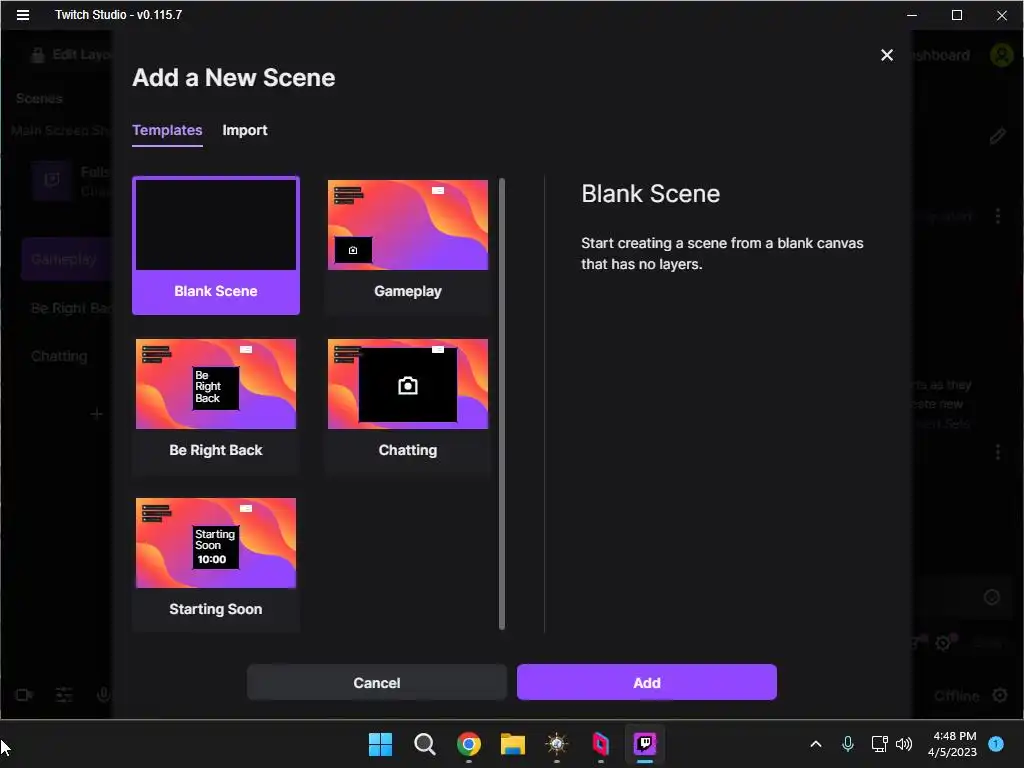This screenshot has height=768, width=1024.
Task: Open the clock showing 4:48 PM
Action: [953, 744]
